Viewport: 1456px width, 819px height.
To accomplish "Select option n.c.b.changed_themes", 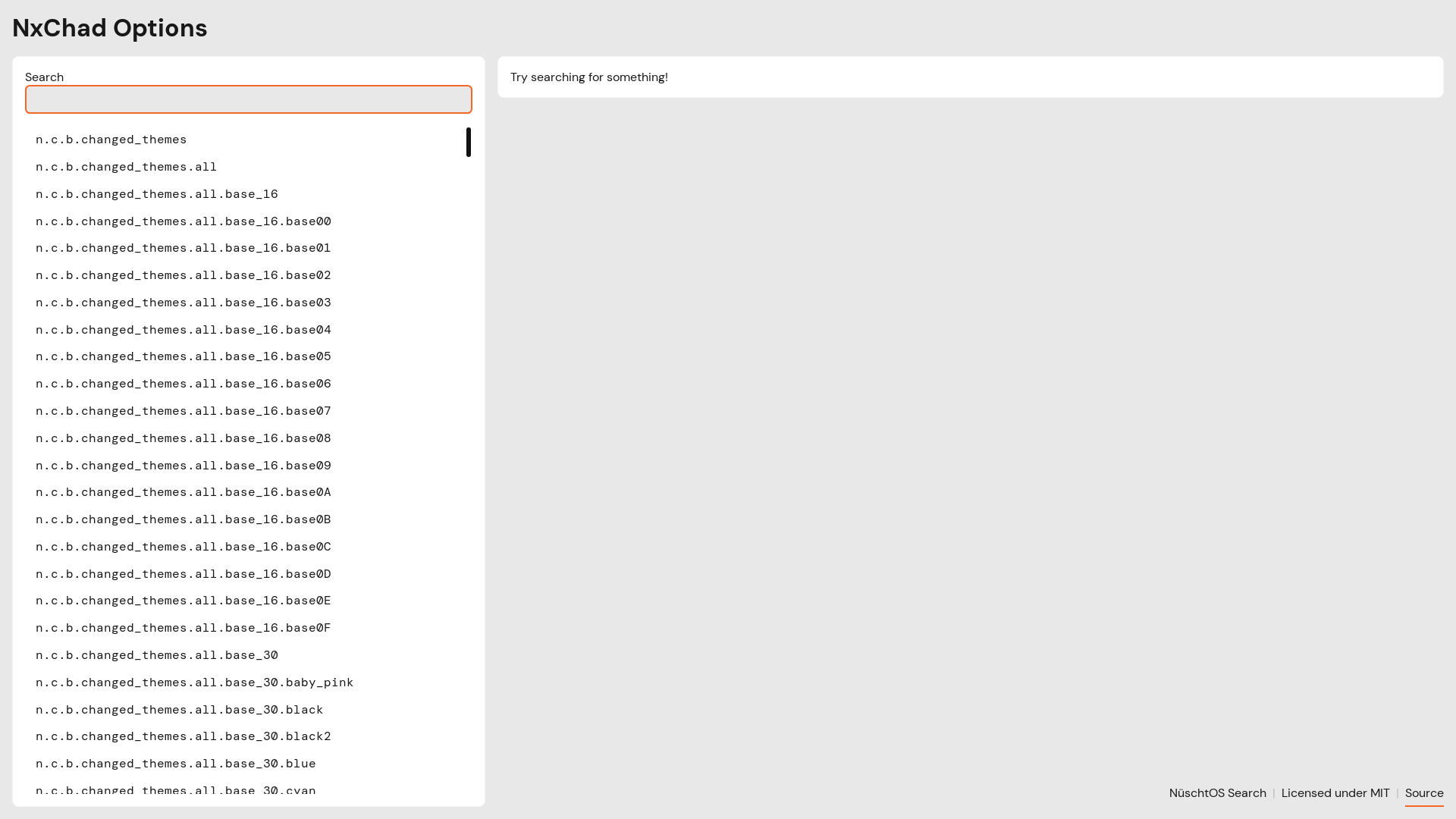I will 245,140.
